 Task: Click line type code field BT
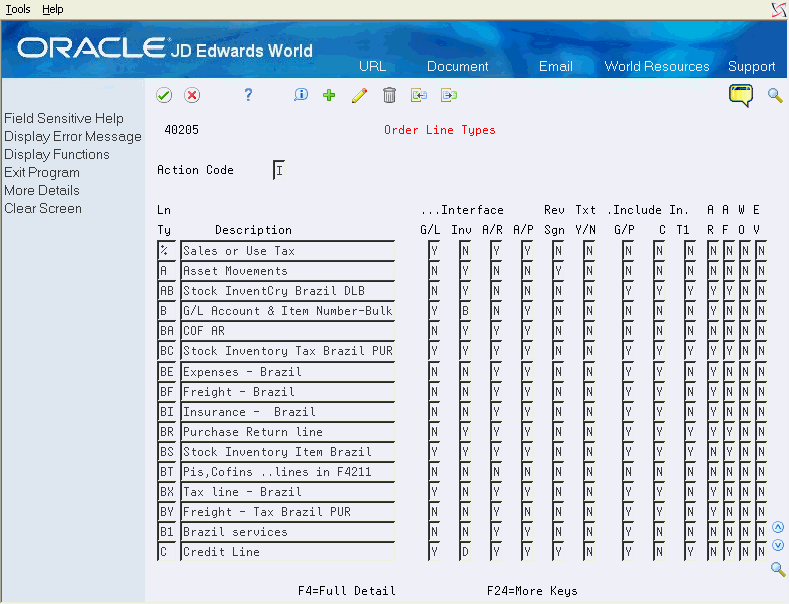[x=167, y=472]
